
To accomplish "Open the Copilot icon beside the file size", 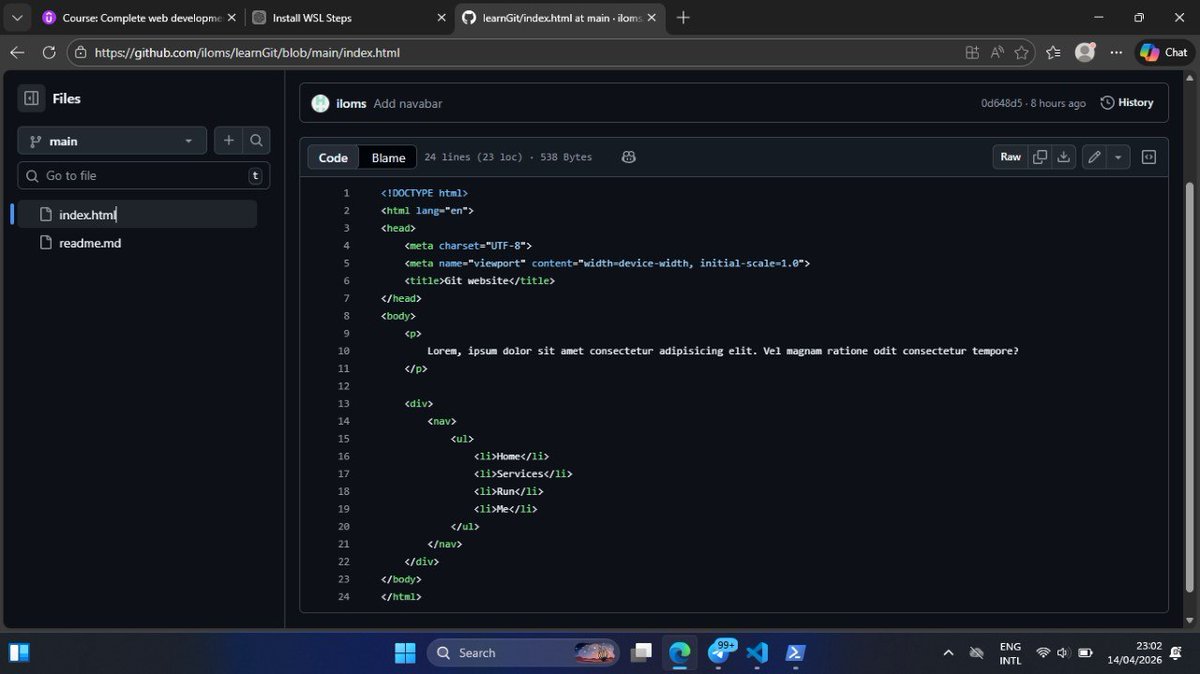I will (628, 157).
